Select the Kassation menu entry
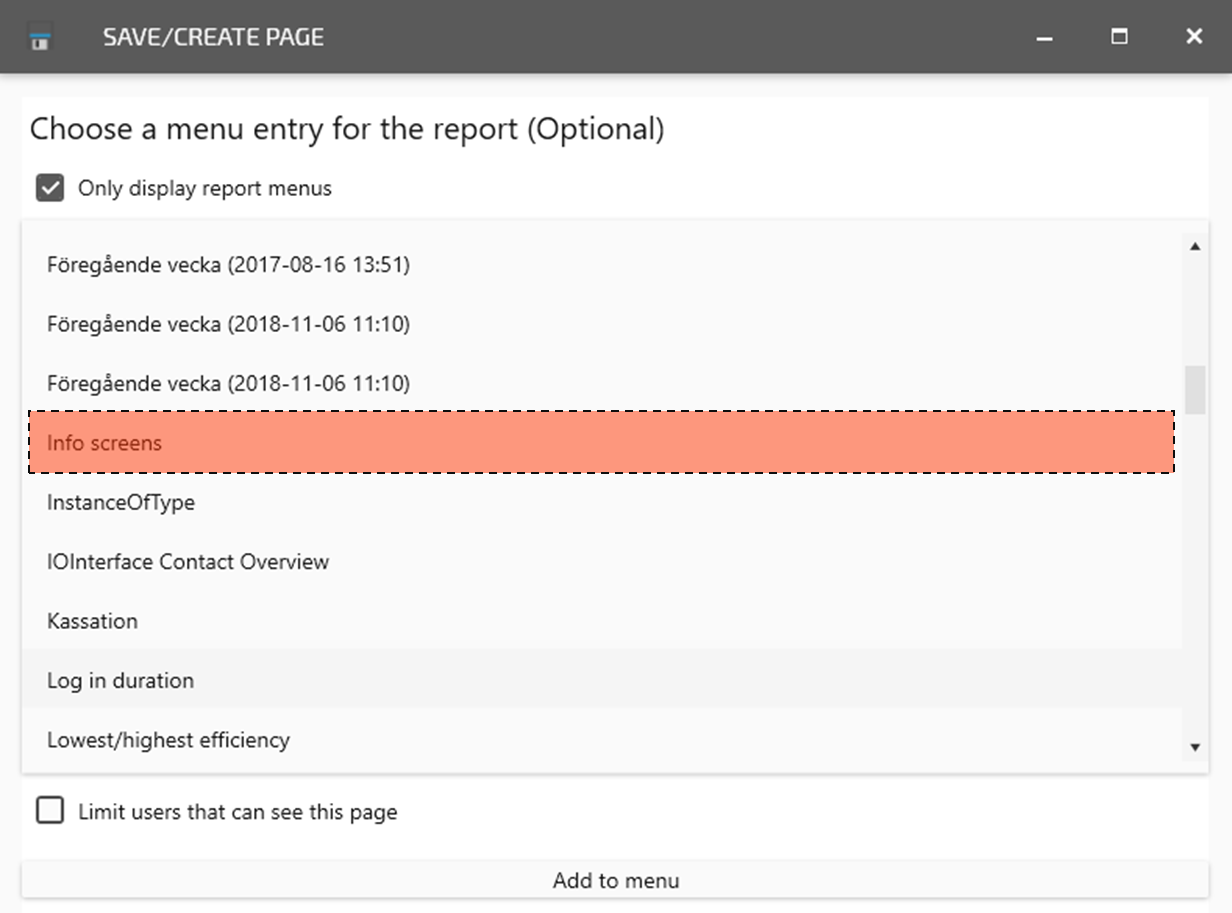Screen dimensions: 1232x913 (x=92, y=621)
